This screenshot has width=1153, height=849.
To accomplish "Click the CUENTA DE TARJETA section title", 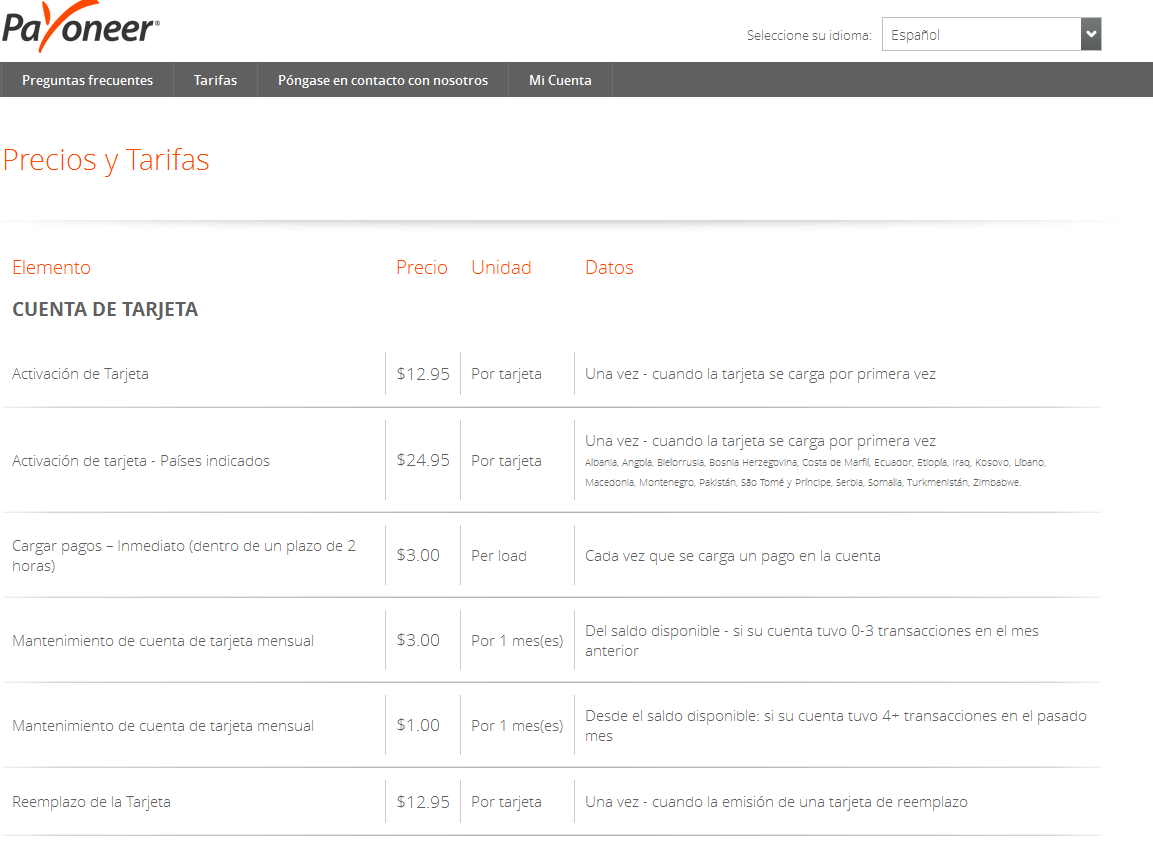I will 105,310.
